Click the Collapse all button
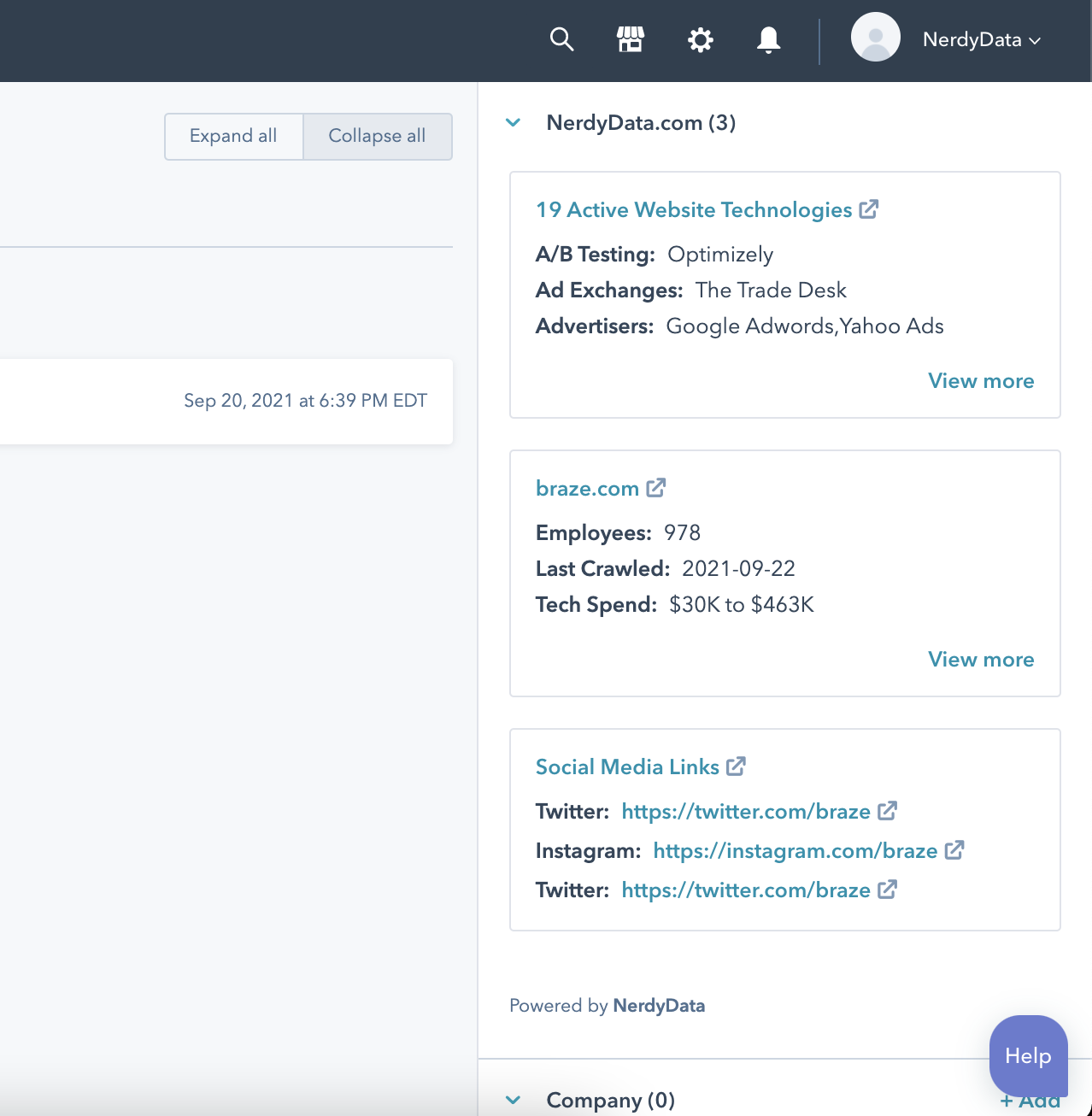Viewport: 1092px width, 1116px height. point(377,136)
